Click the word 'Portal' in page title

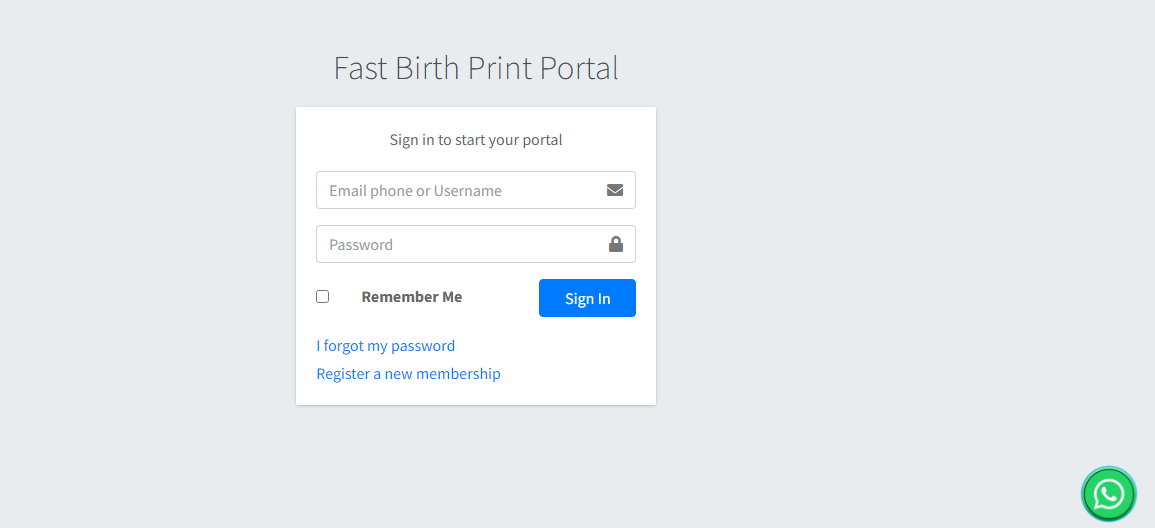tap(579, 68)
